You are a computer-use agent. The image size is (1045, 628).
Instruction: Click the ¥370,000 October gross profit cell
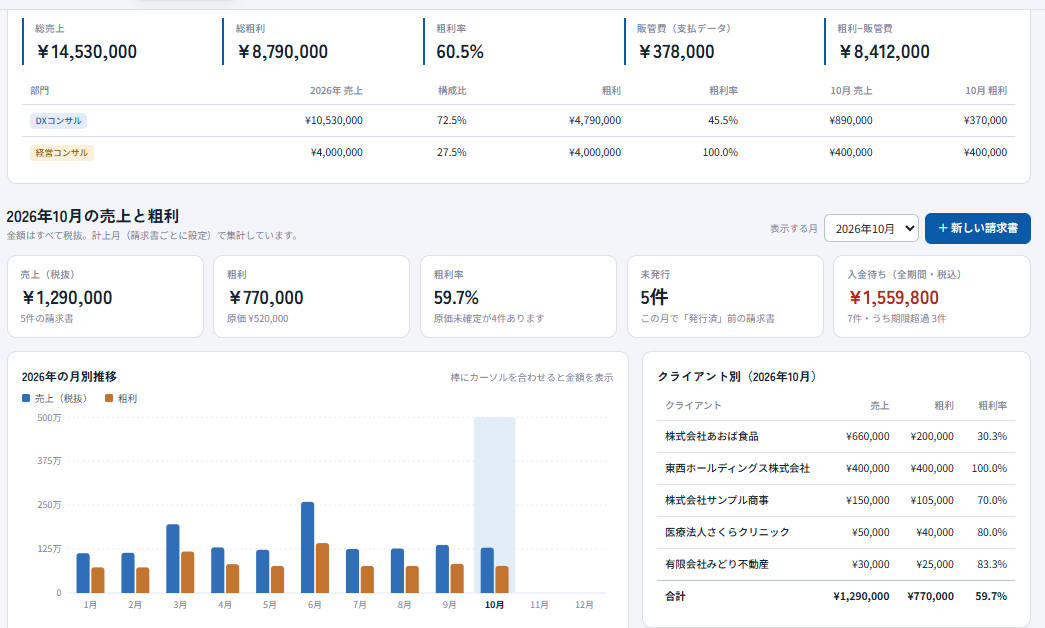[x=985, y=121]
